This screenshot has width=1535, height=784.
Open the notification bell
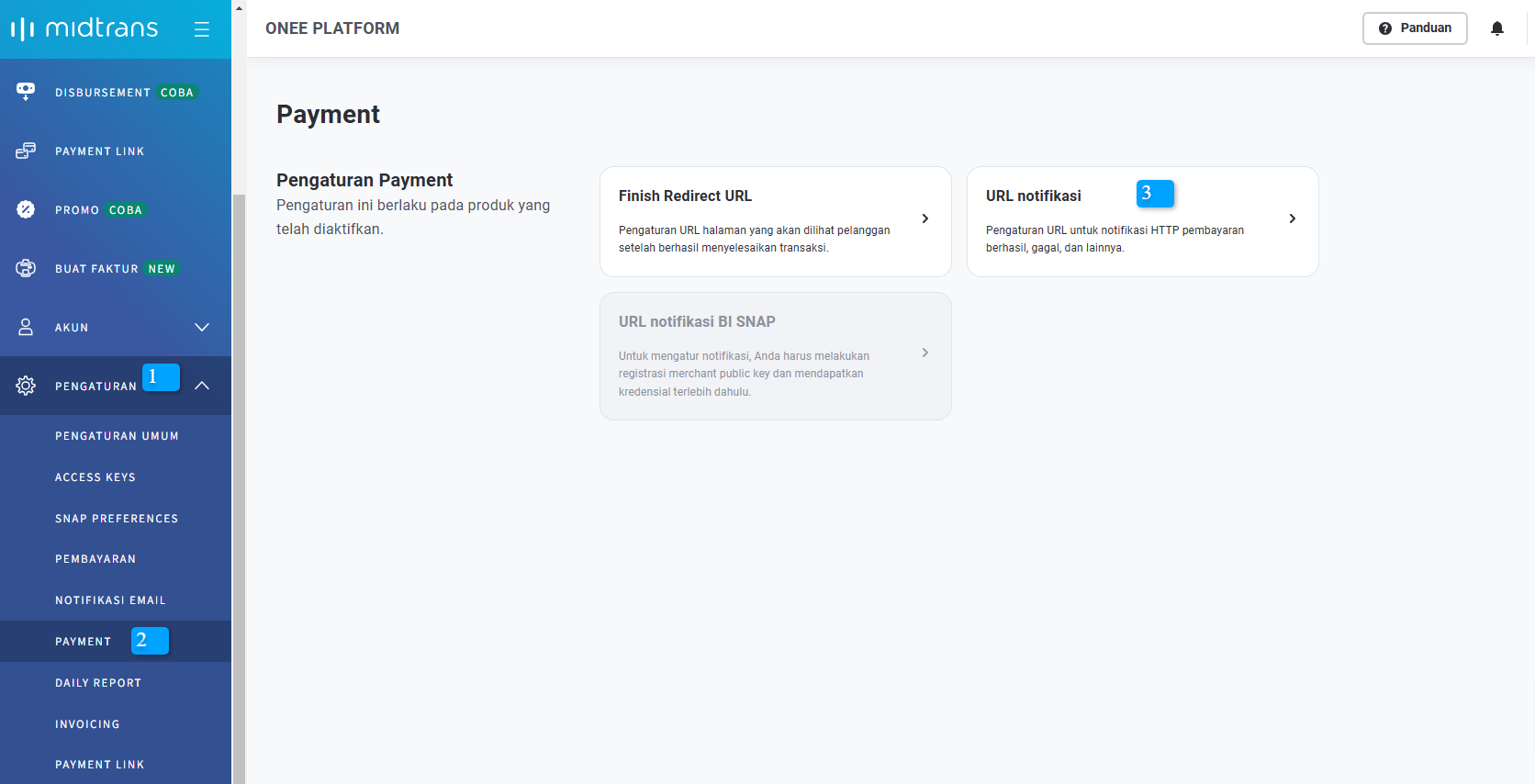coord(1497,28)
